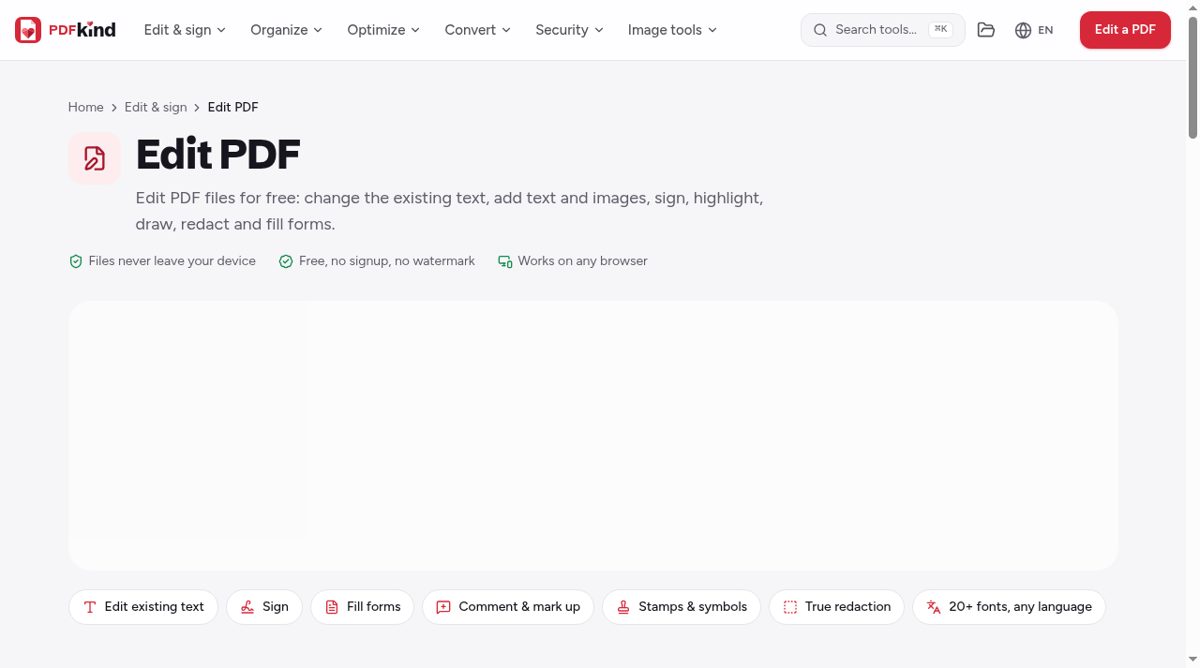Click the stamp icon in Stamps & symbols
Viewport: 1200px width, 668px height.
[623, 607]
